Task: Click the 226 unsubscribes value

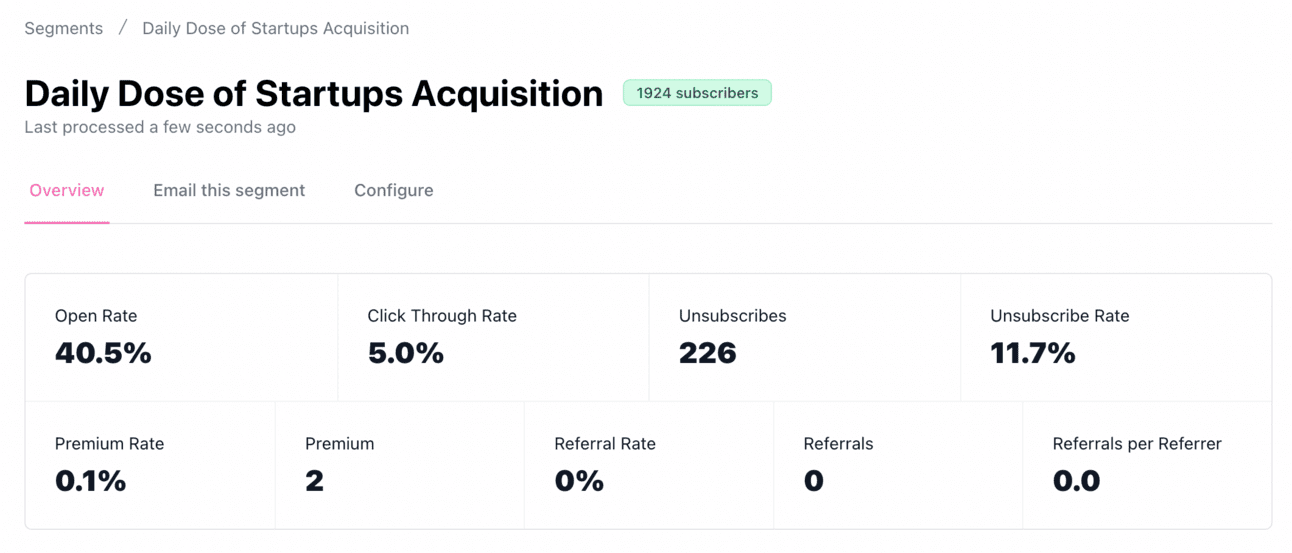Action: [x=707, y=353]
